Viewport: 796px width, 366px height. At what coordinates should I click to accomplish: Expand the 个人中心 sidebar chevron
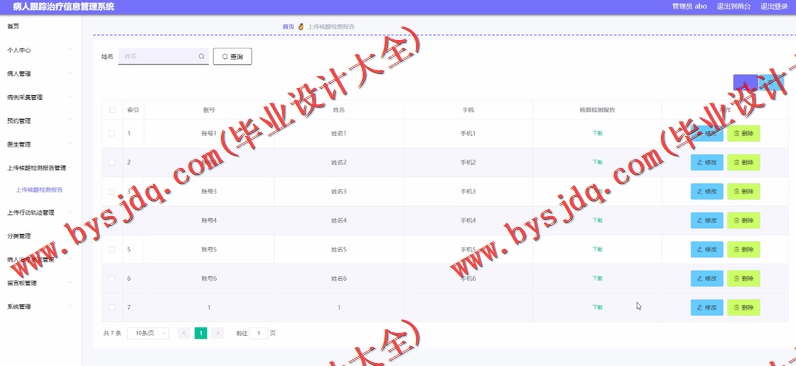[x=71, y=50]
